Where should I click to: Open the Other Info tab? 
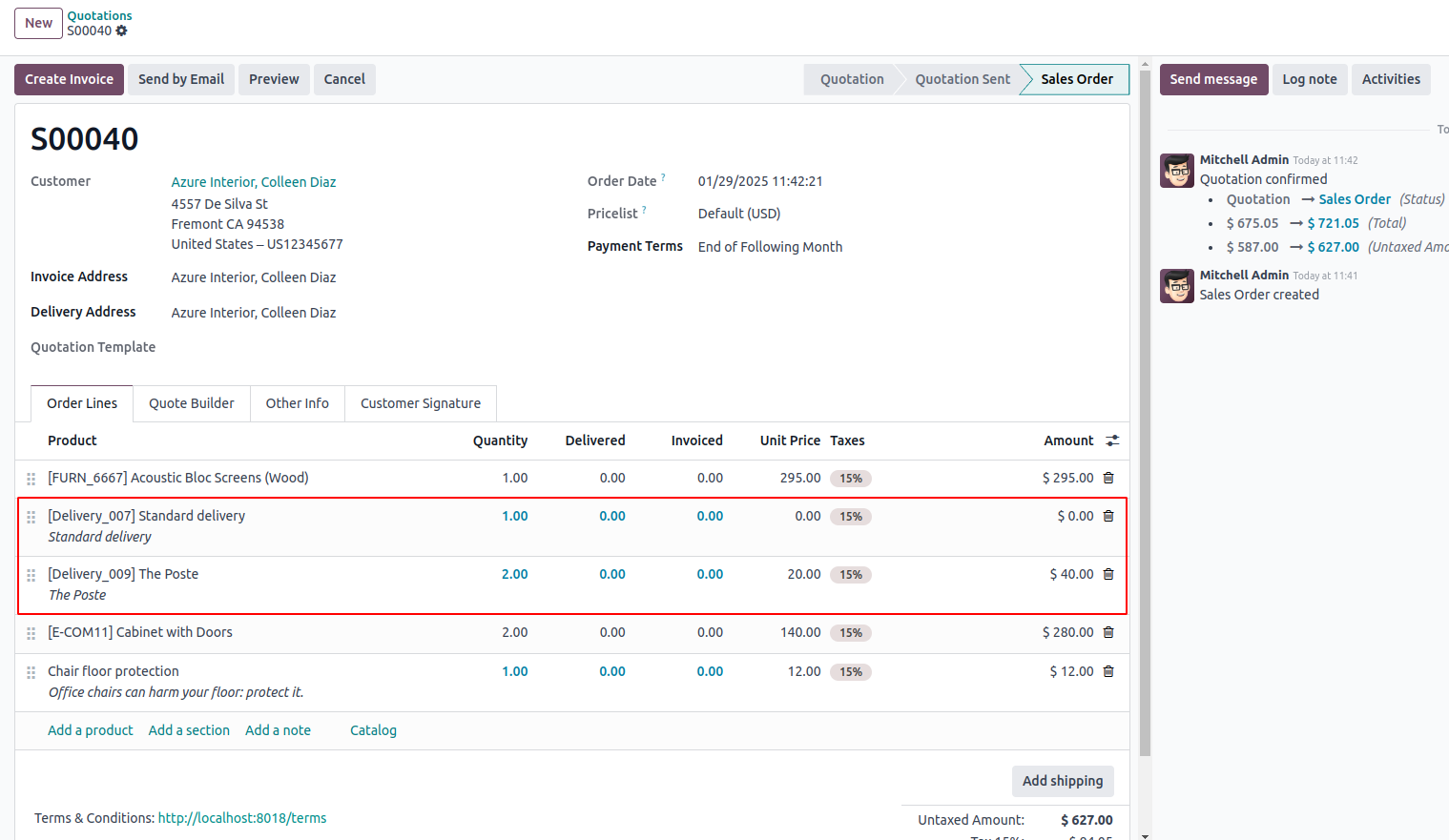tap(297, 403)
